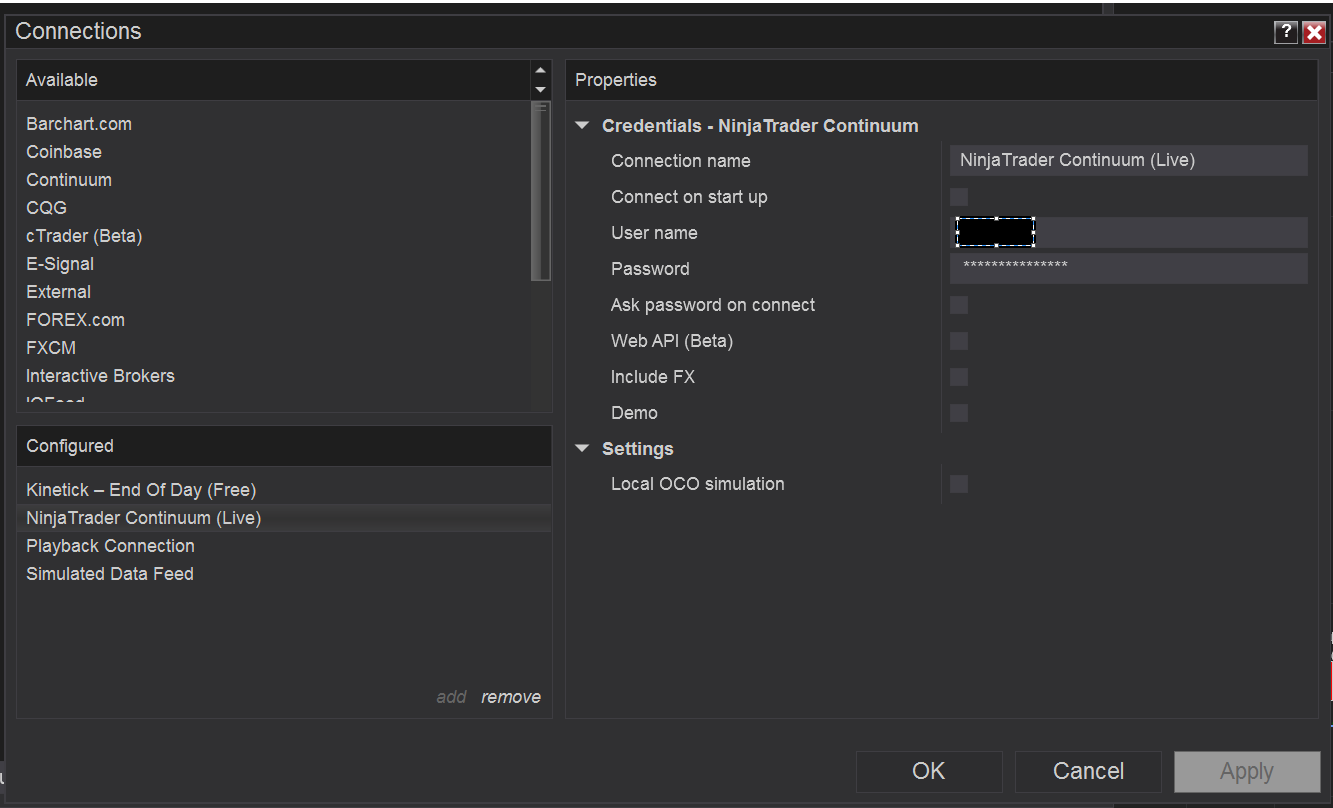Screen dimensions: 1333x808
Task: Click the Cancel button
Action: click(x=1088, y=771)
